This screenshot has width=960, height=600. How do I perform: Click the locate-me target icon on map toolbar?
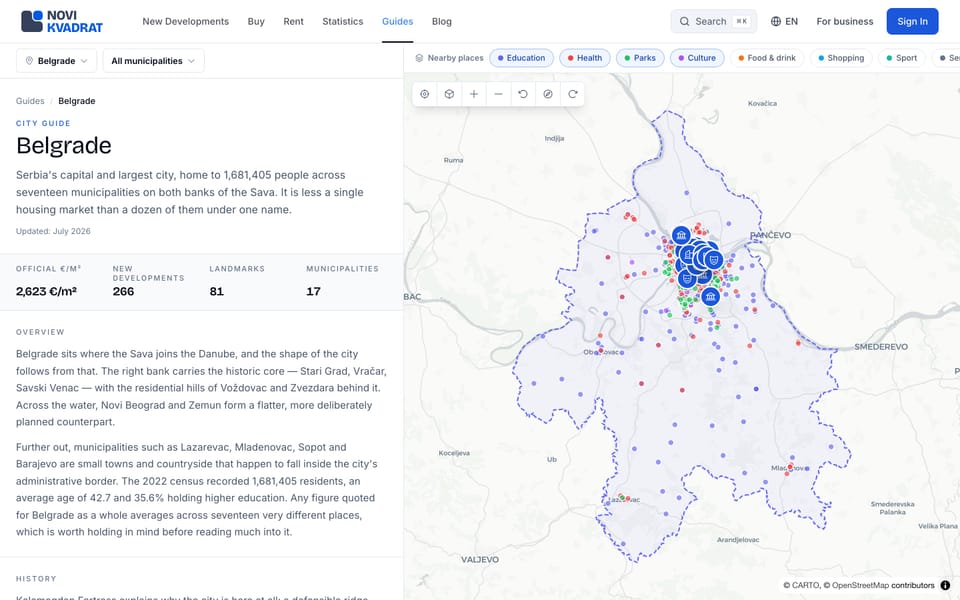click(x=424, y=94)
